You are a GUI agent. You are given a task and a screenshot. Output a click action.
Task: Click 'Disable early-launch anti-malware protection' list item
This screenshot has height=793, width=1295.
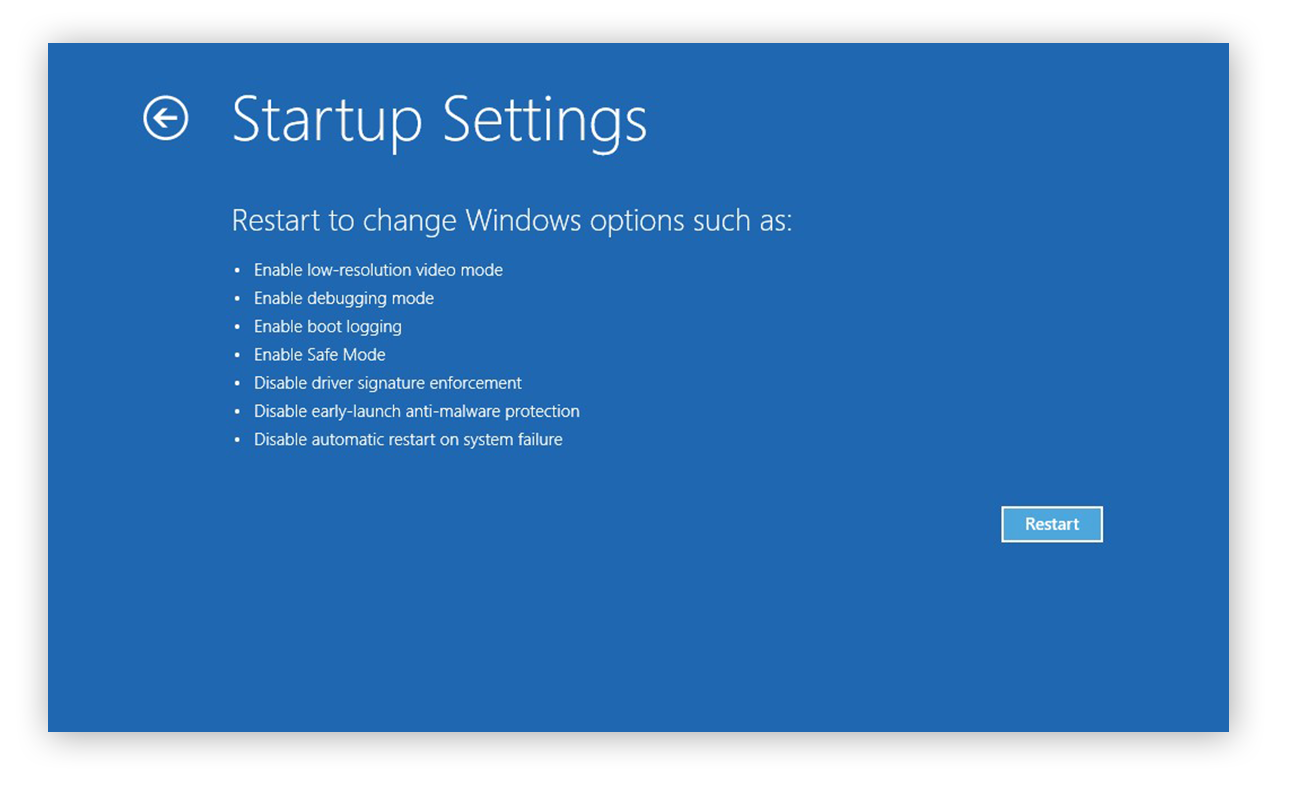417,411
